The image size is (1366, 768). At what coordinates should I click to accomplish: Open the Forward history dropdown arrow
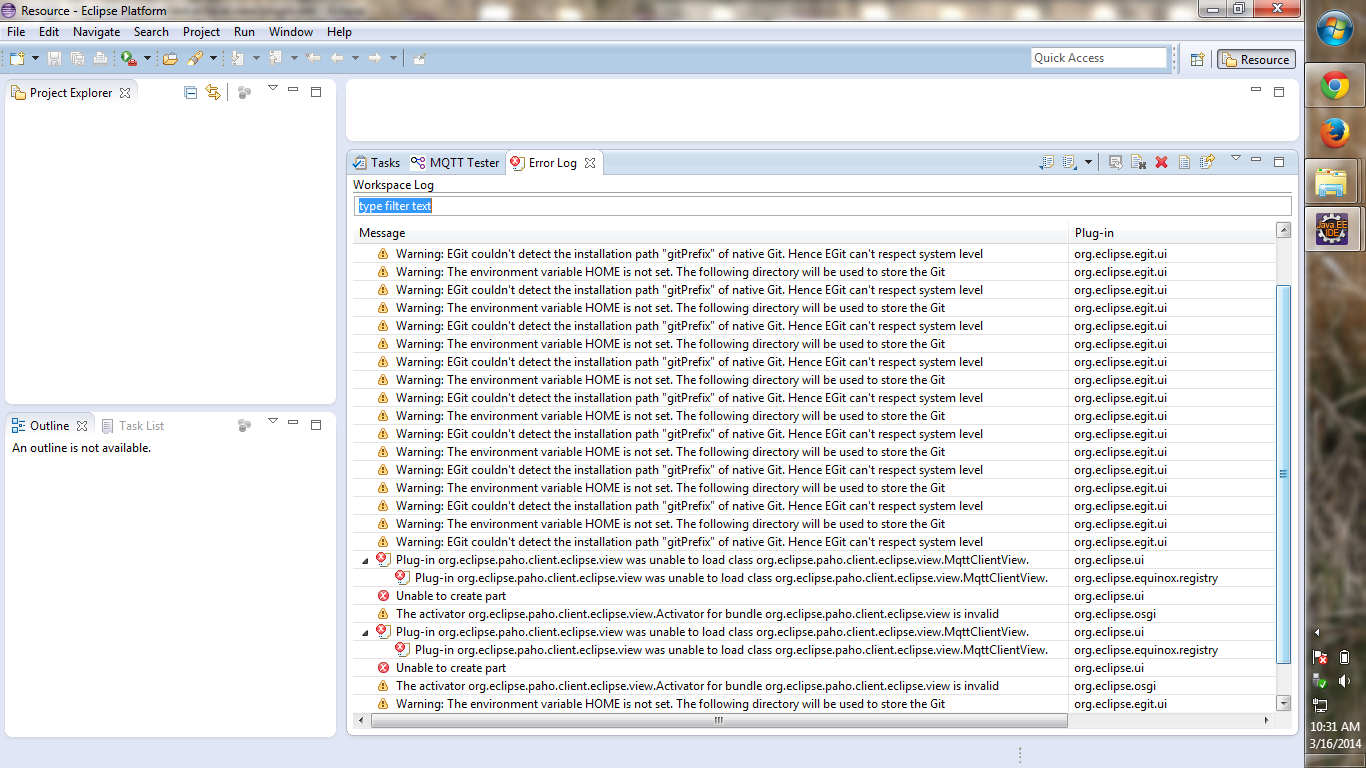pyautogui.click(x=393, y=58)
